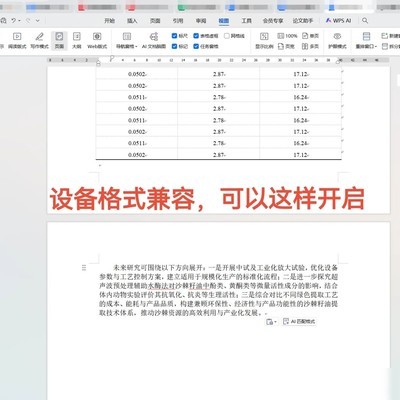Expand the paste options dropdown arrow
Image resolution: width=400 pixels, height=400 pixels.
tap(275, 322)
